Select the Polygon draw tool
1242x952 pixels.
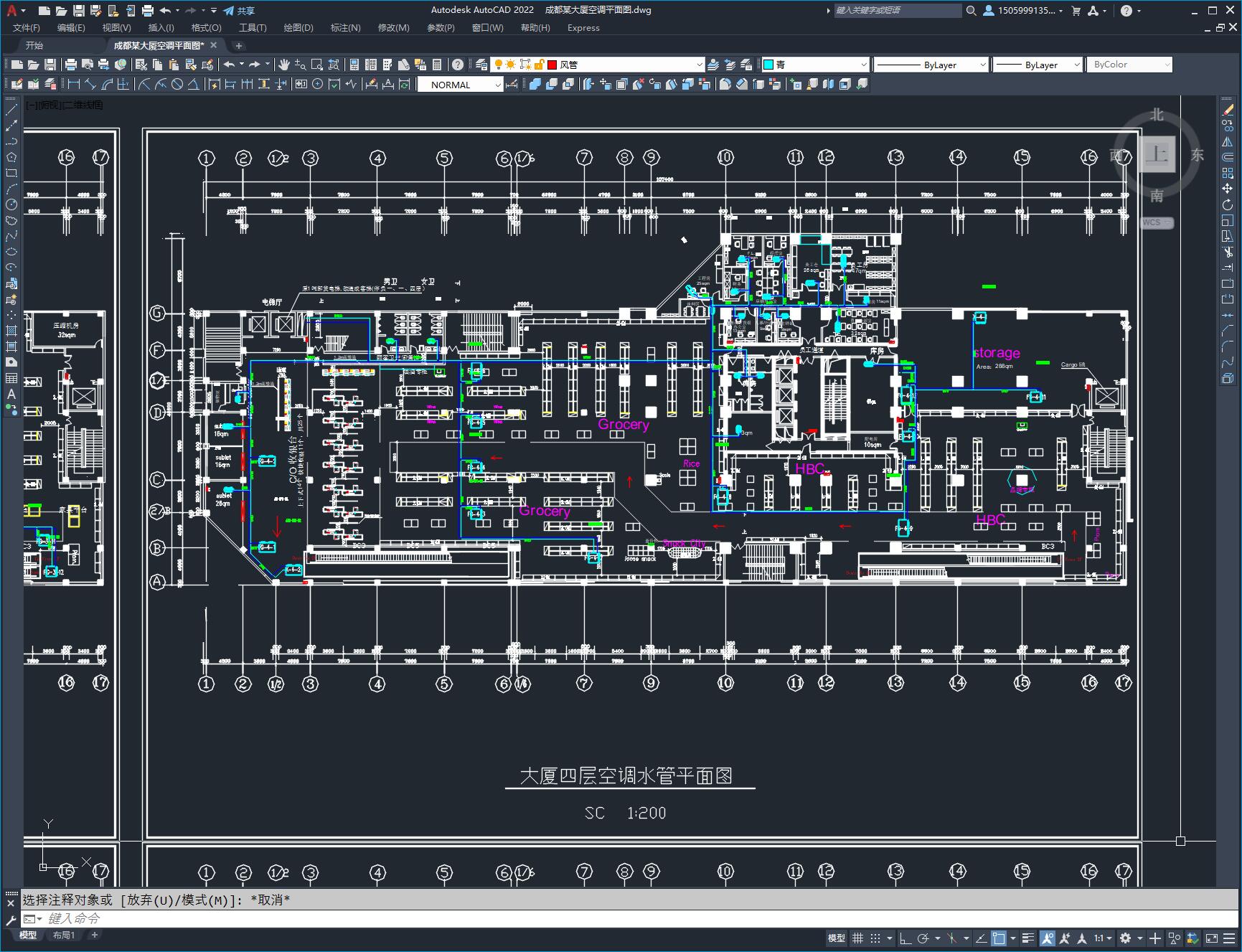11,157
